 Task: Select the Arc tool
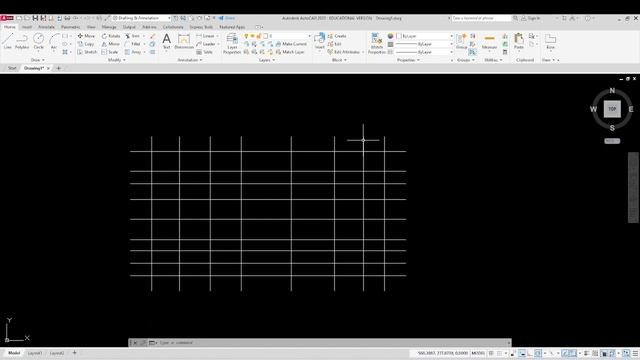54,41
